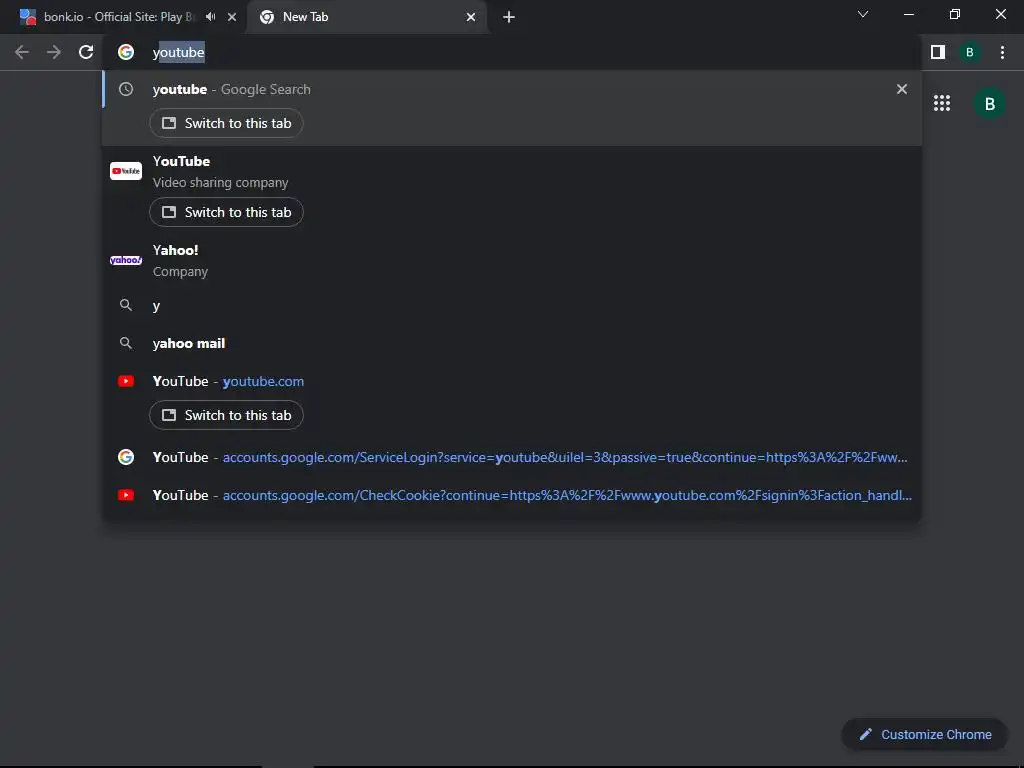Click the magnifier icon next to yahoo mail
This screenshot has width=1024, height=768.
point(126,343)
